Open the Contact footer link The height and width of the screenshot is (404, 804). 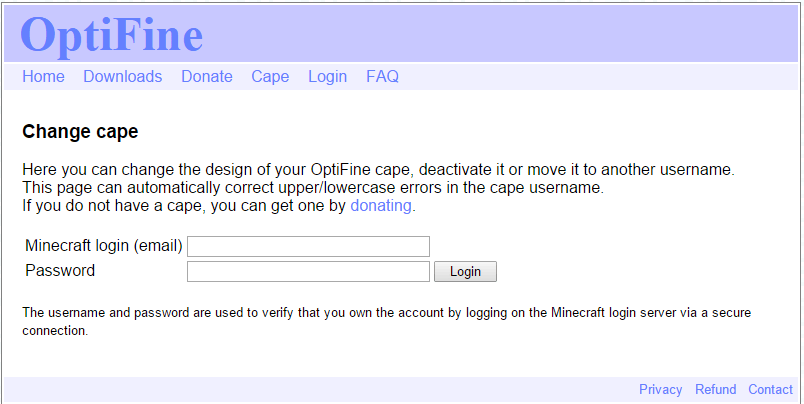pos(770,390)
